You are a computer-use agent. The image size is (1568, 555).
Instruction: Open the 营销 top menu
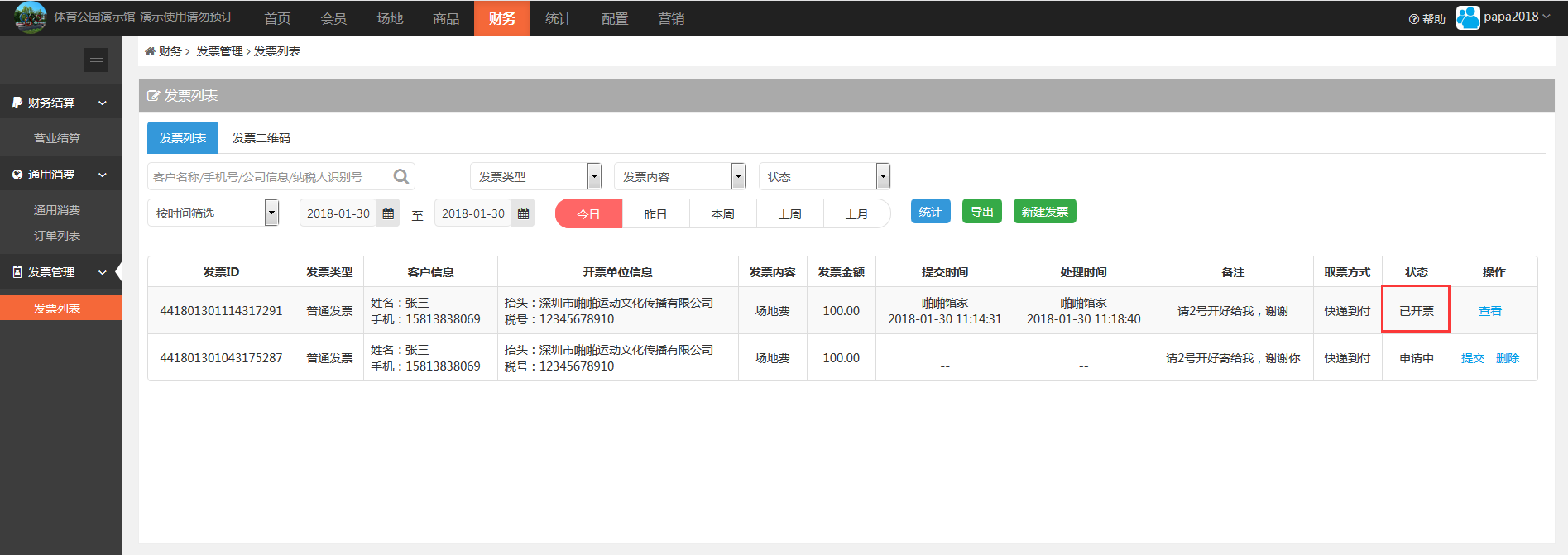(x=671, y=18)
